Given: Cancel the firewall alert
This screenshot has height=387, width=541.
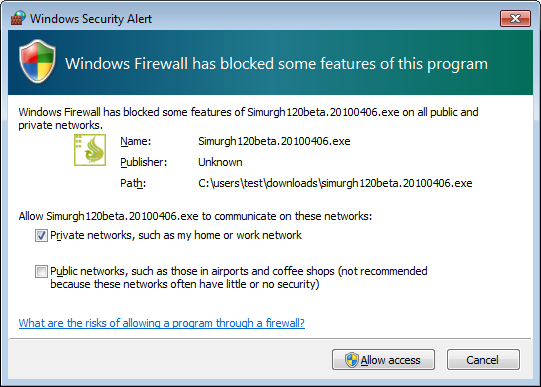Looking at the screenshot, I should [x=483, y=360].
